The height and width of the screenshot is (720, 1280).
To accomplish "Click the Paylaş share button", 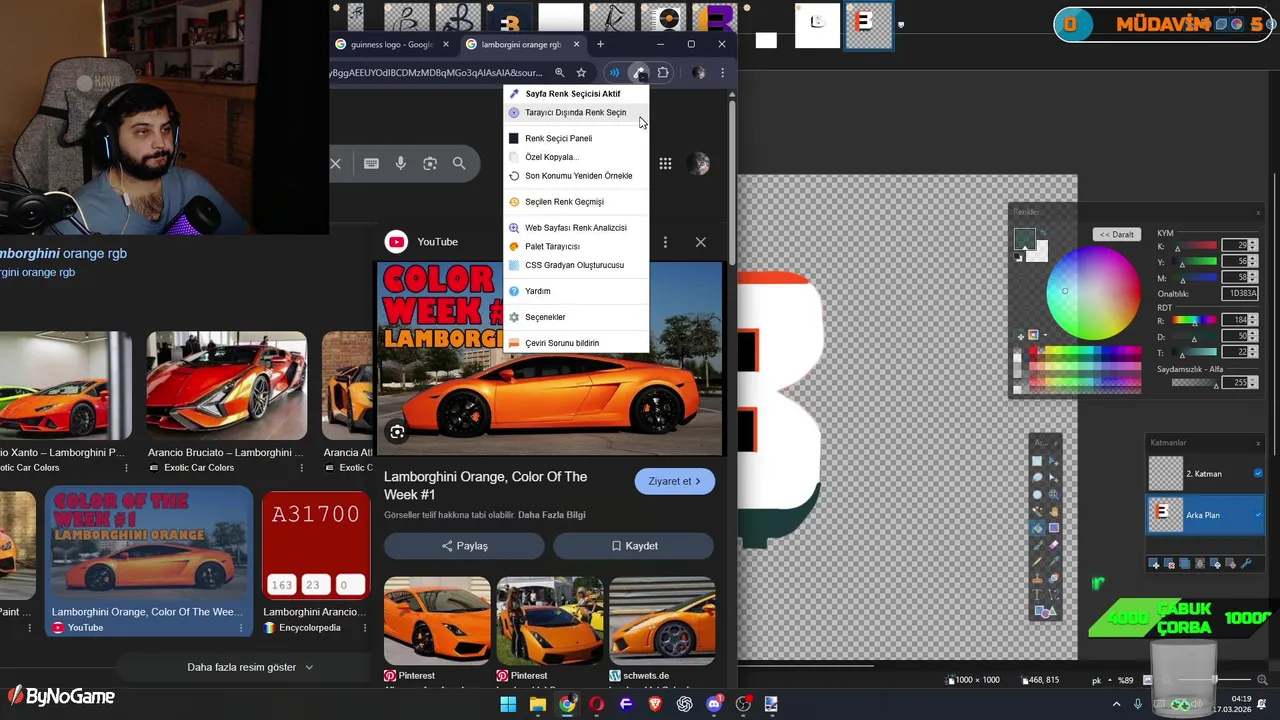I will [x=464, y=546].
